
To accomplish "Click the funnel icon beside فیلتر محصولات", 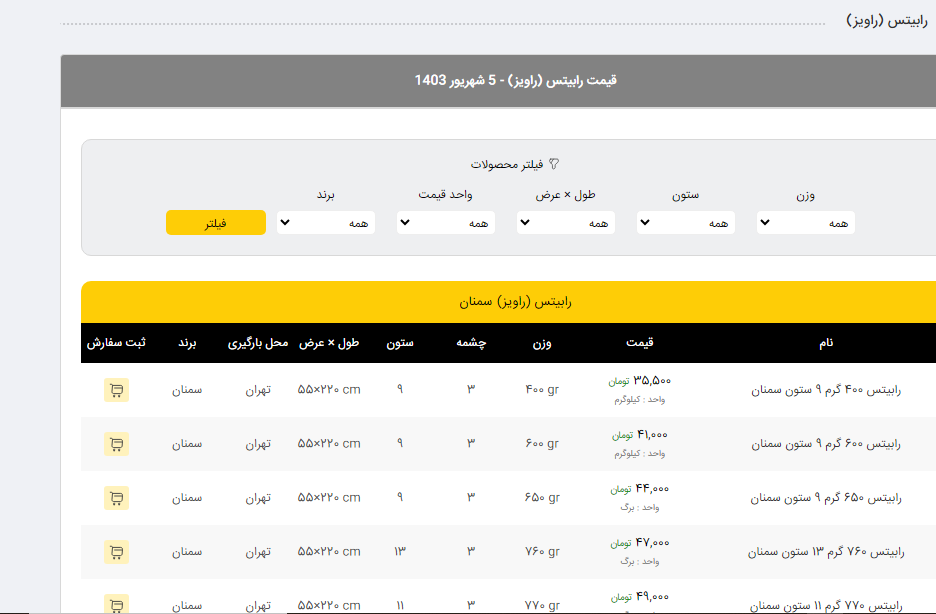I will click(554, 164).
